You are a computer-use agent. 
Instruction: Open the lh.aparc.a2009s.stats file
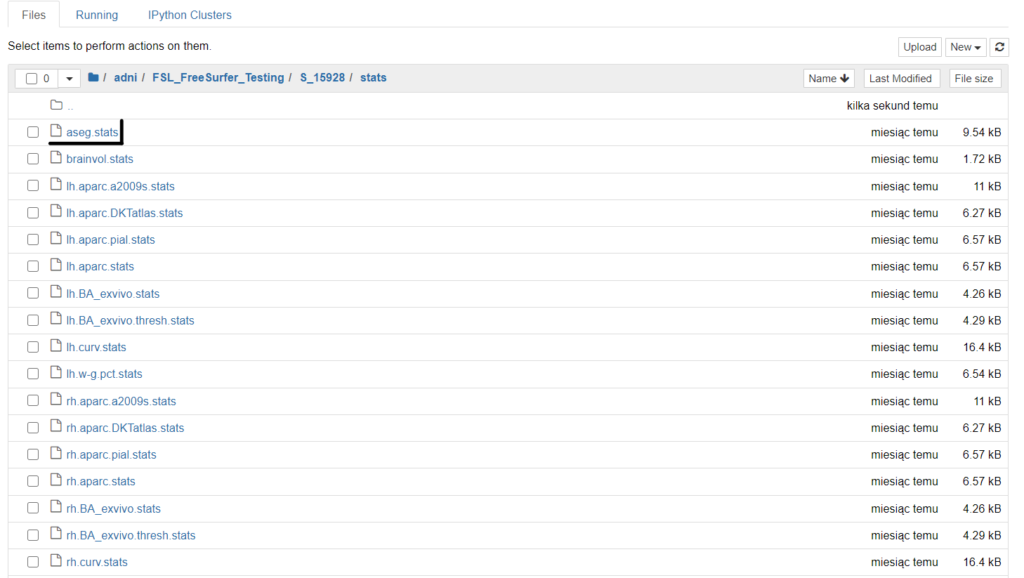[120, 186]
